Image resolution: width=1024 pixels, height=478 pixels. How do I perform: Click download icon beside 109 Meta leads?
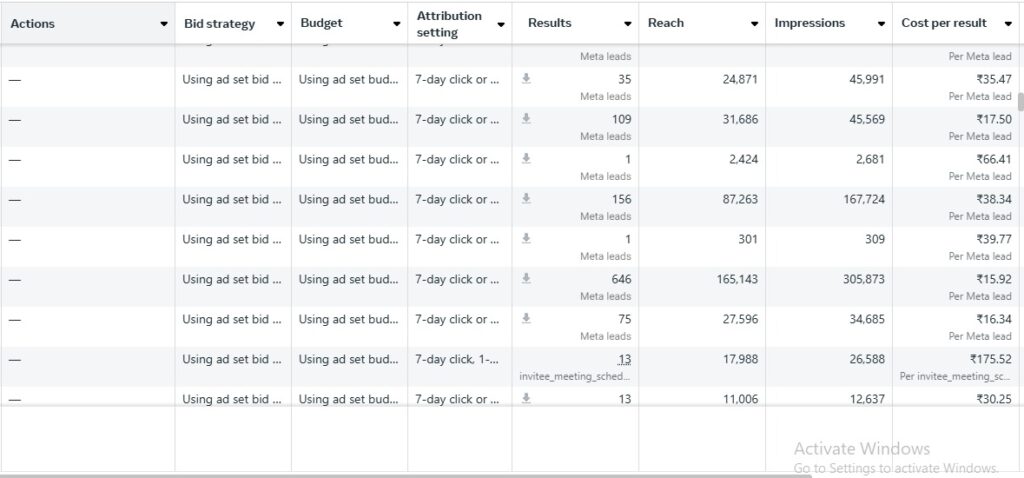tap(526, 118)
